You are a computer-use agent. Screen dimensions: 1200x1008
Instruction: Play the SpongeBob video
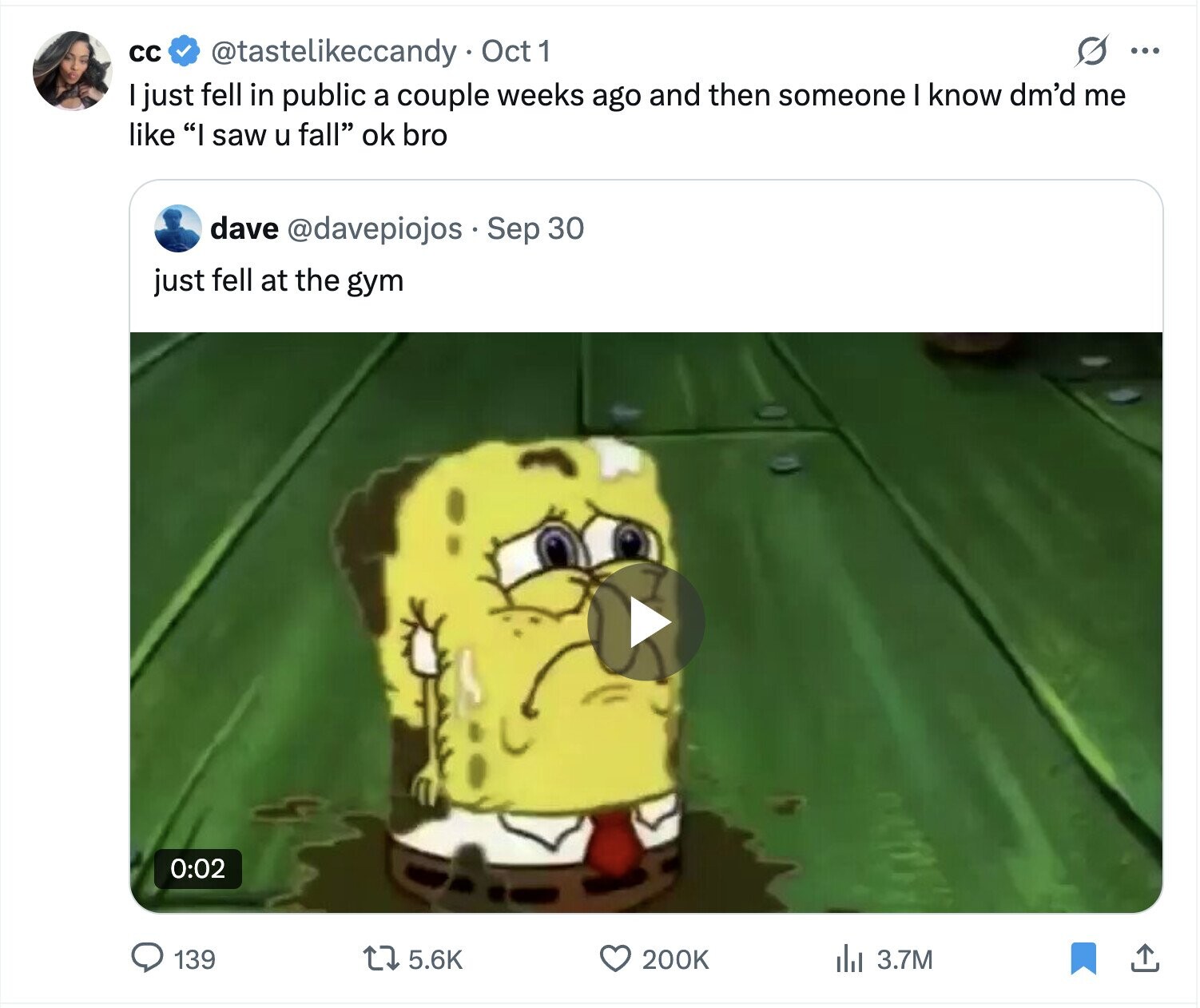click(646, 622)
